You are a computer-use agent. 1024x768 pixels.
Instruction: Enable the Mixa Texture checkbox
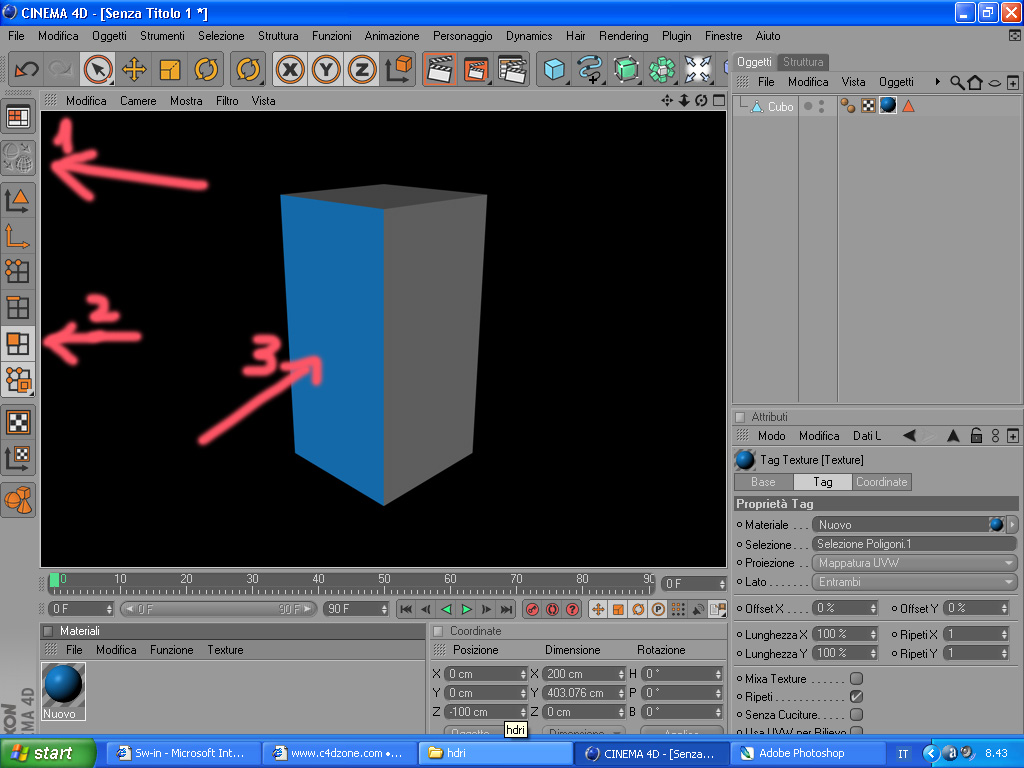tap(856, 679)
